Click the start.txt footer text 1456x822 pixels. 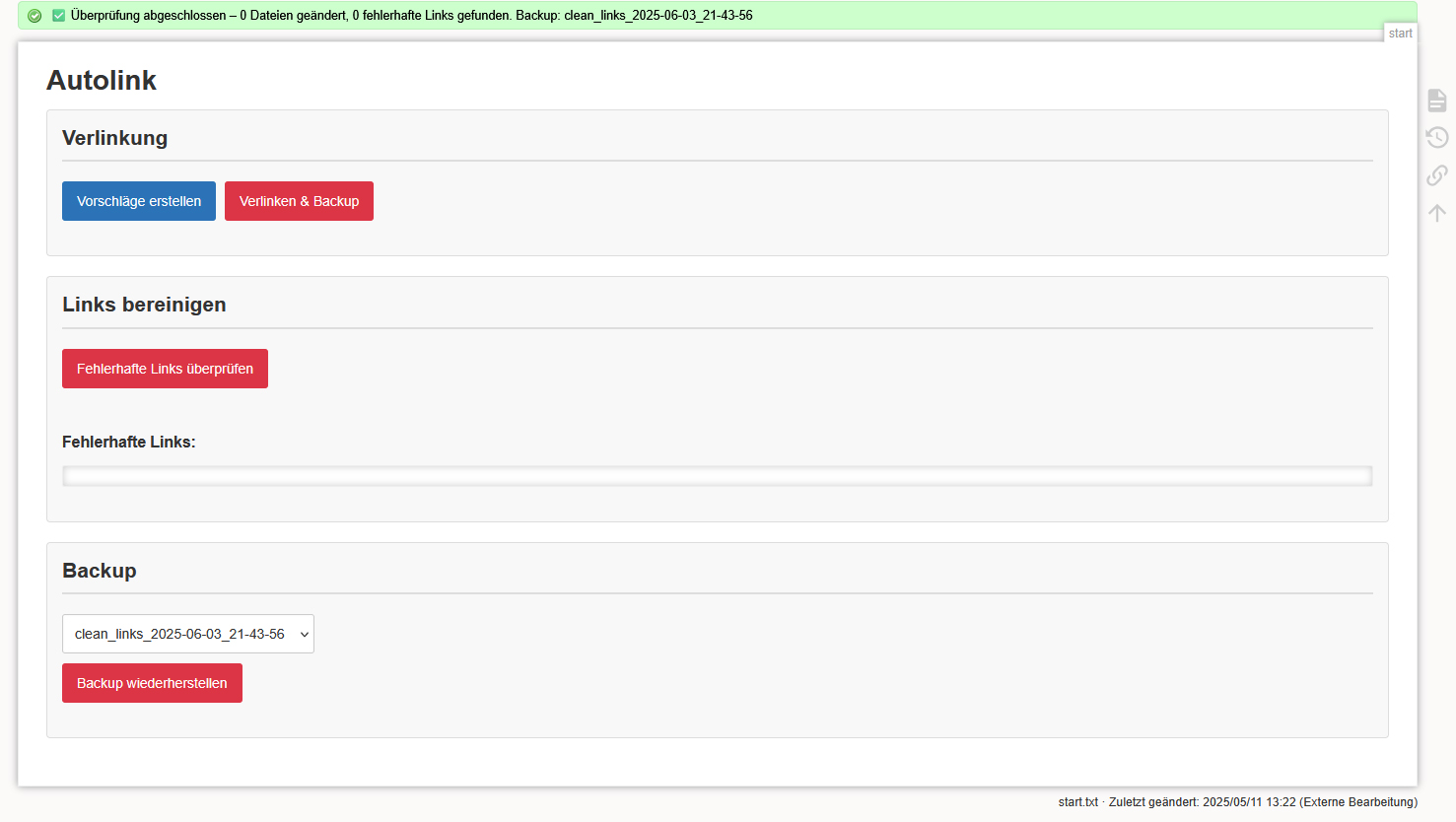tap(1077, 802)
